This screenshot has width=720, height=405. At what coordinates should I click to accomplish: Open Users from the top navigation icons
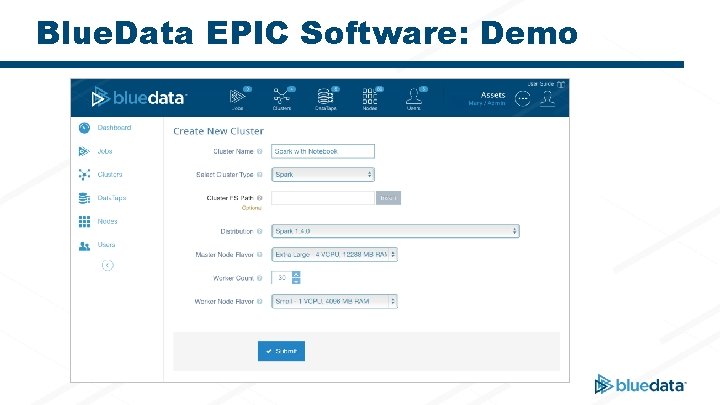click(x=414, y=99)
